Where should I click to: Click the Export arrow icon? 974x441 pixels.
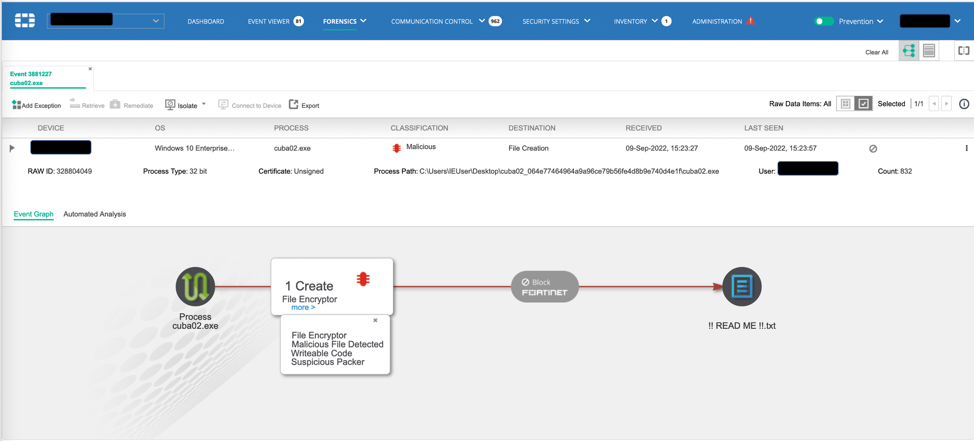tap(294, 104)
